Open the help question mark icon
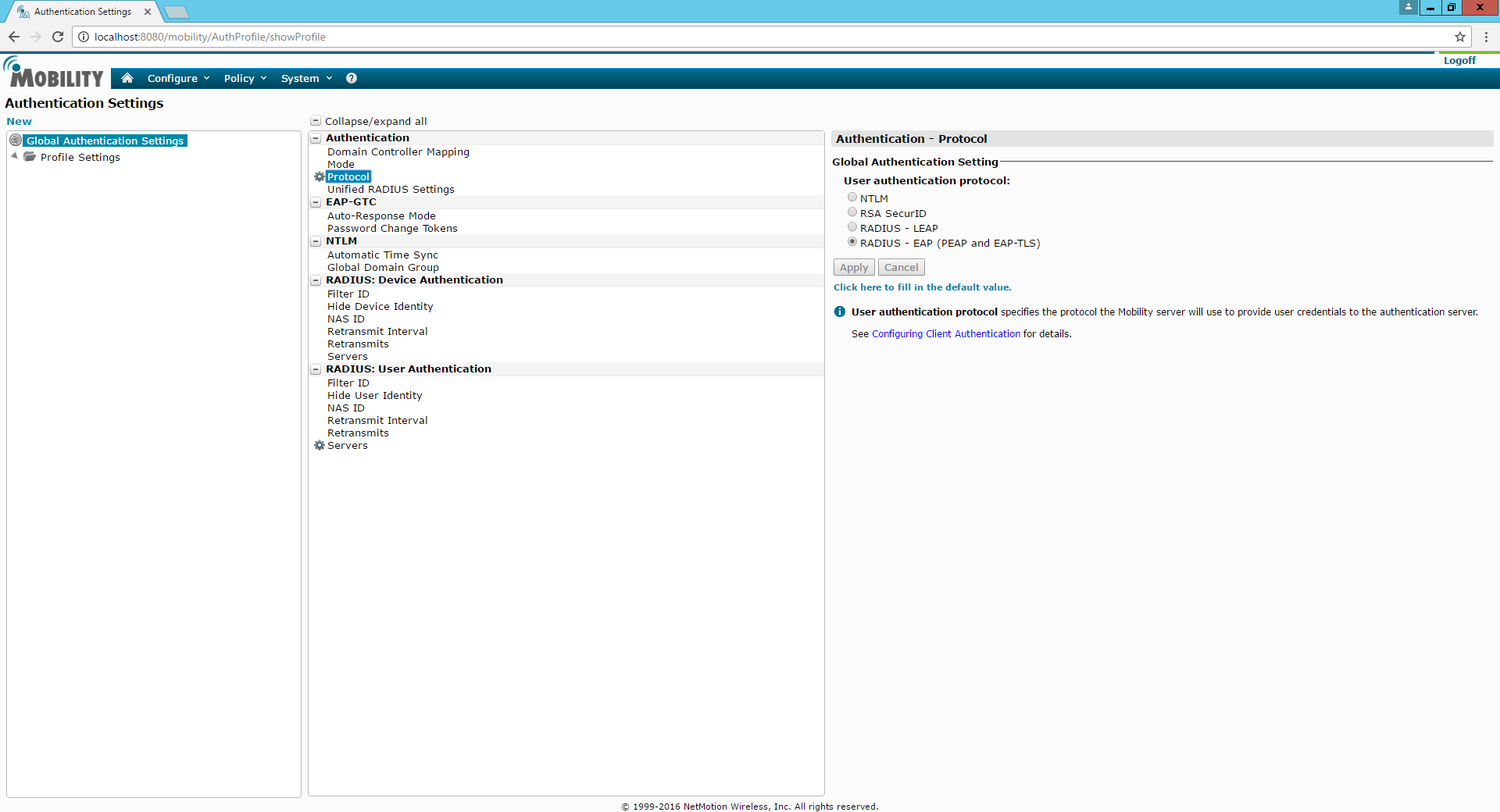 click(x=352, y=78)
